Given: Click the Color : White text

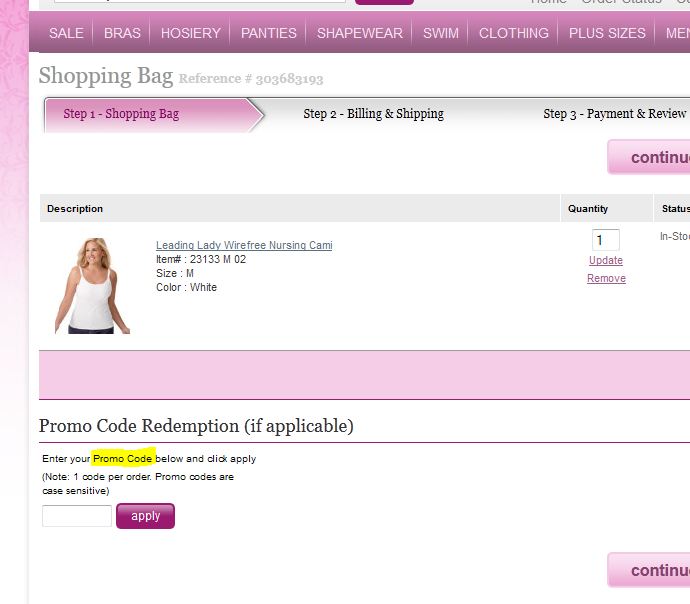Looking at the screenshot, I should coord(187,287).
